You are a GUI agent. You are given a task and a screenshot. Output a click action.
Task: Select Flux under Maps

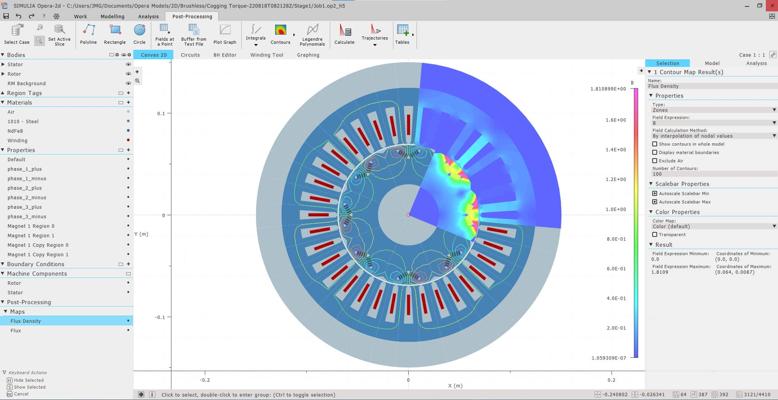pos(16,330)
